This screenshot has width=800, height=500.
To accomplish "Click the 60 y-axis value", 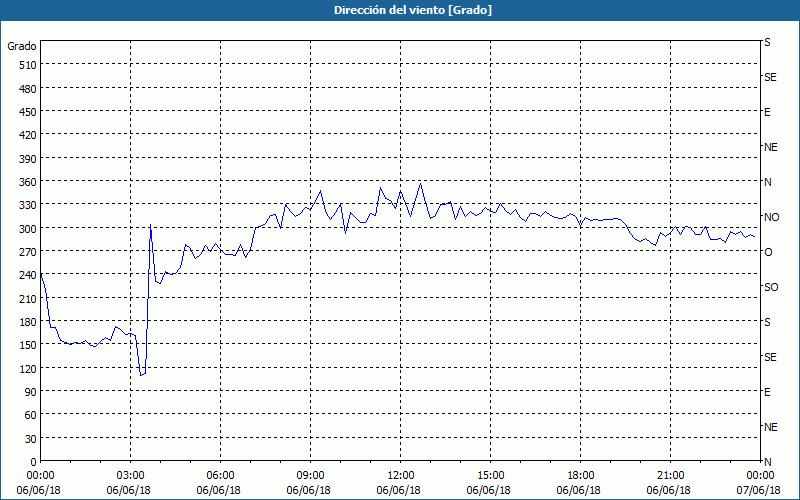I will click(x=31, y=415).
